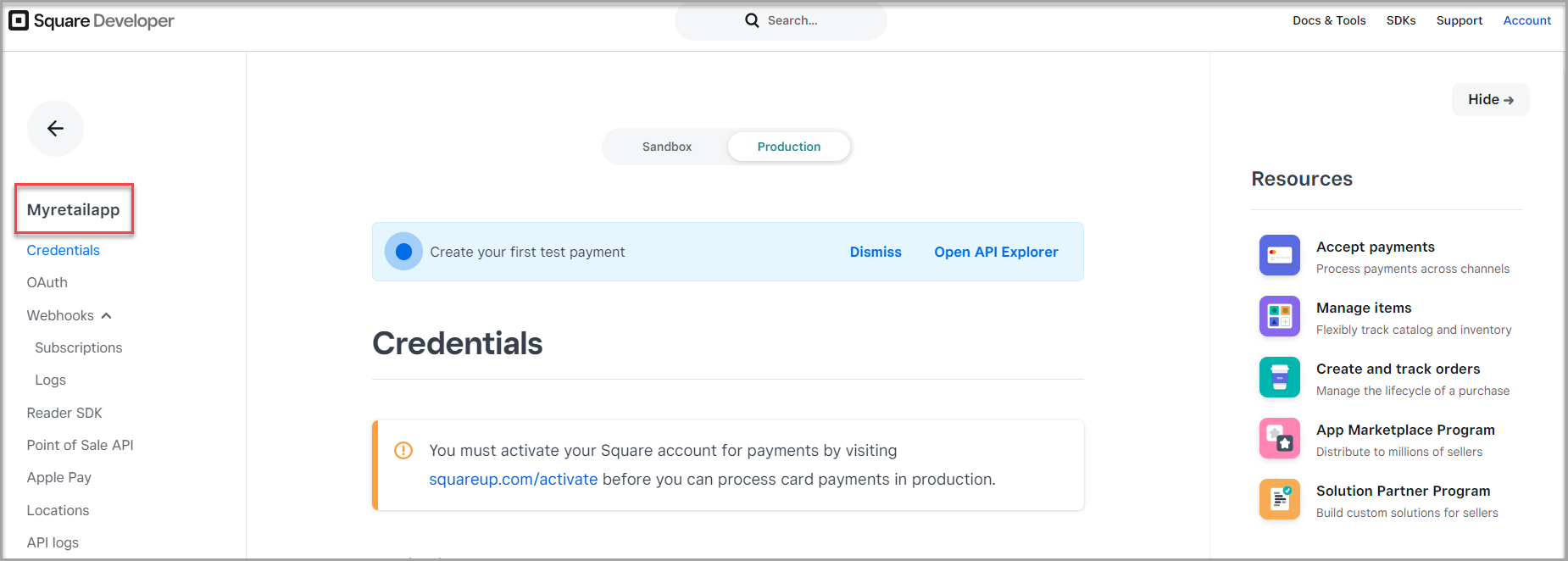1568x561 pixels.
Task: Open Apple Pay in the sidebar
Action: [58, 477]
